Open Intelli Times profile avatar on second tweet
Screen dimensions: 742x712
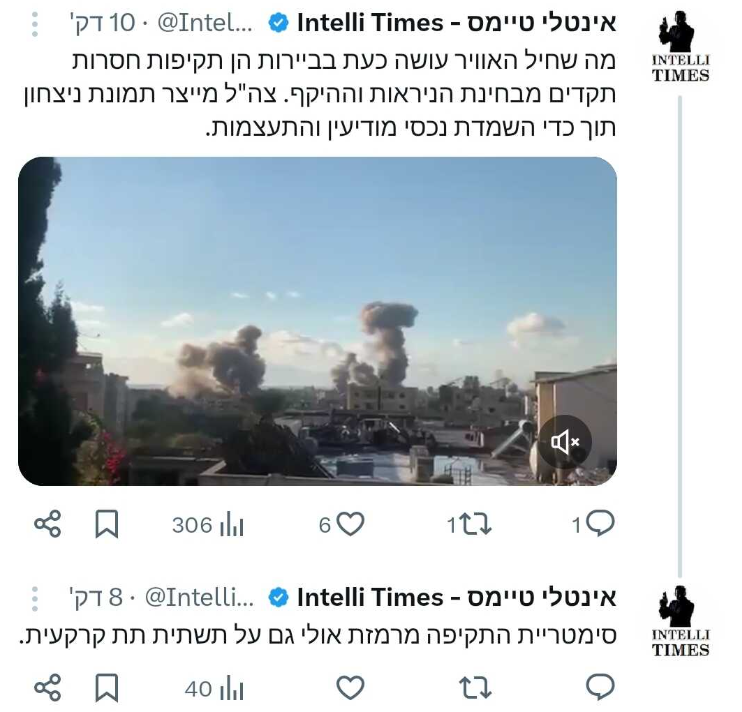click(680, 621)
